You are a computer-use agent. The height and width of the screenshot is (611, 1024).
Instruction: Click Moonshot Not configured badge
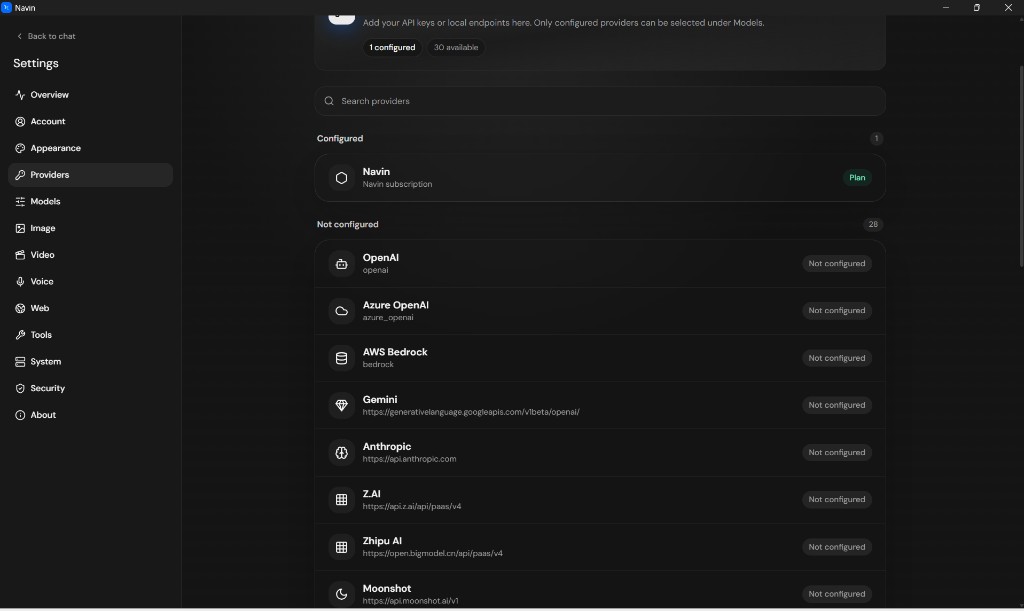coord(837,594)
